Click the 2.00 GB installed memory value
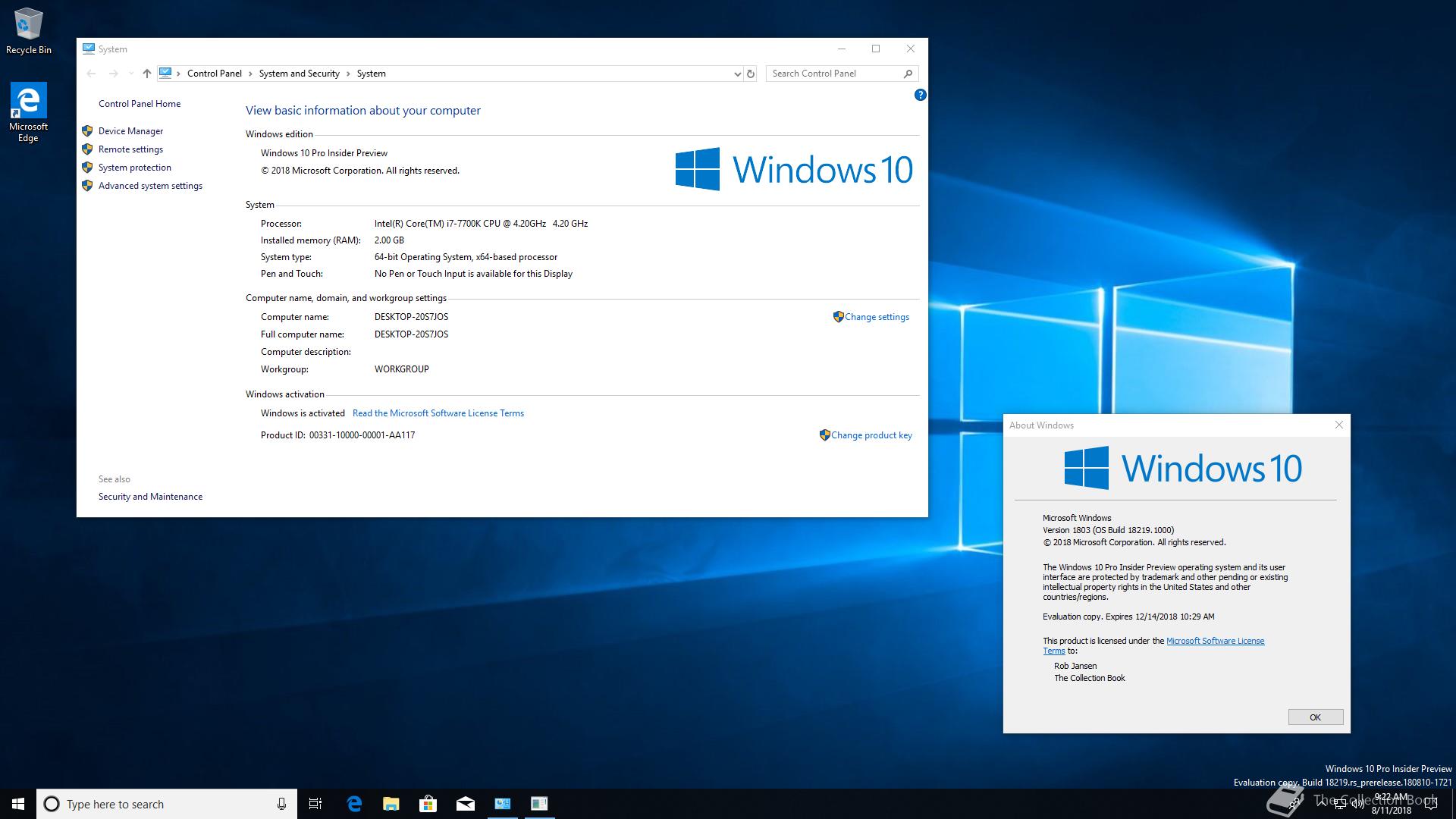This screenshot has height=819, width=1456. click(x=389, y=240)
